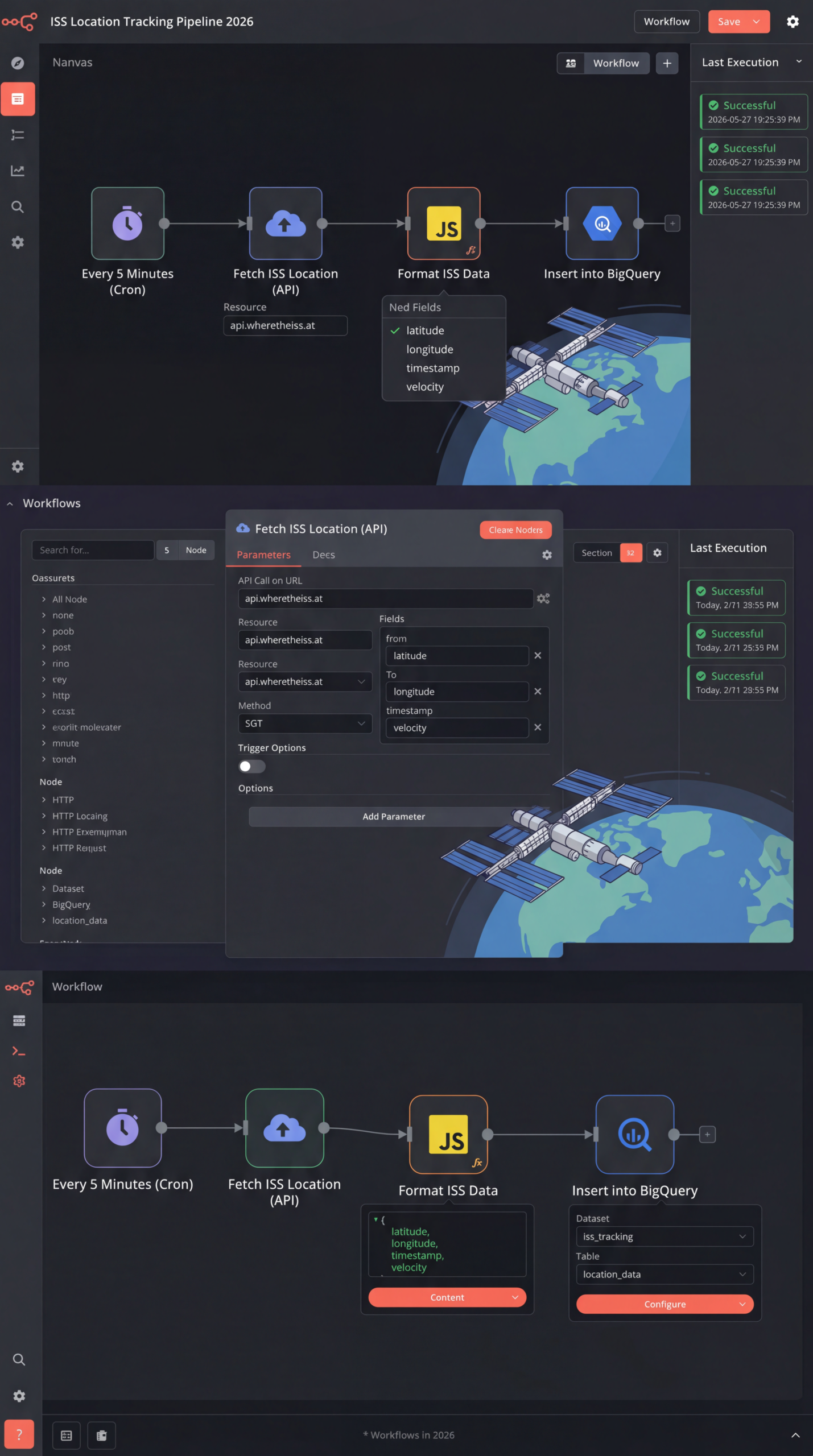Select the Cron clock node in bottom workflow
This screenshot has height=1456, width=813.
[x=123, y=1128]
